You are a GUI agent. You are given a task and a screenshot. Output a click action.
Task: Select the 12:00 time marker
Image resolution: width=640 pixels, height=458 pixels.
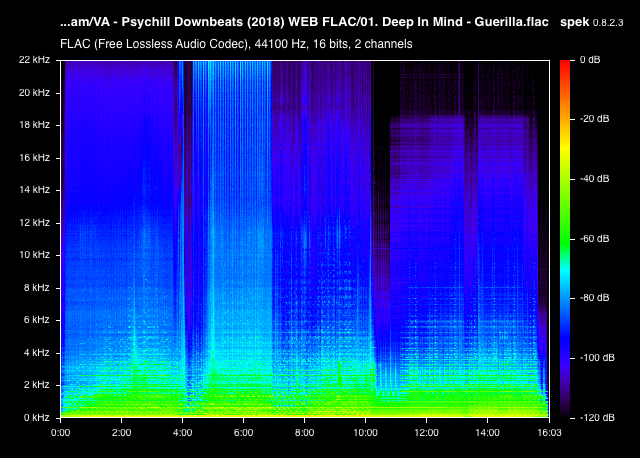pos(427,432)
